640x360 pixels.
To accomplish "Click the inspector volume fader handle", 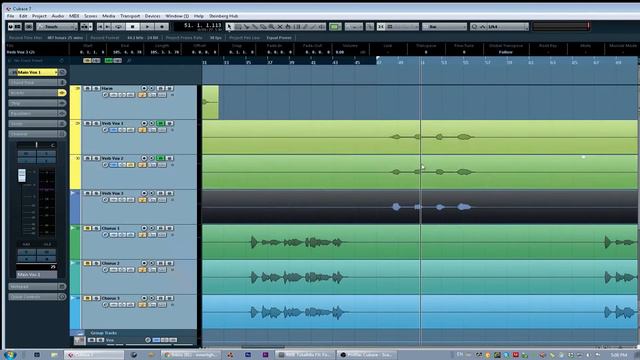I will pyautogui.click(x=22, y=176).
